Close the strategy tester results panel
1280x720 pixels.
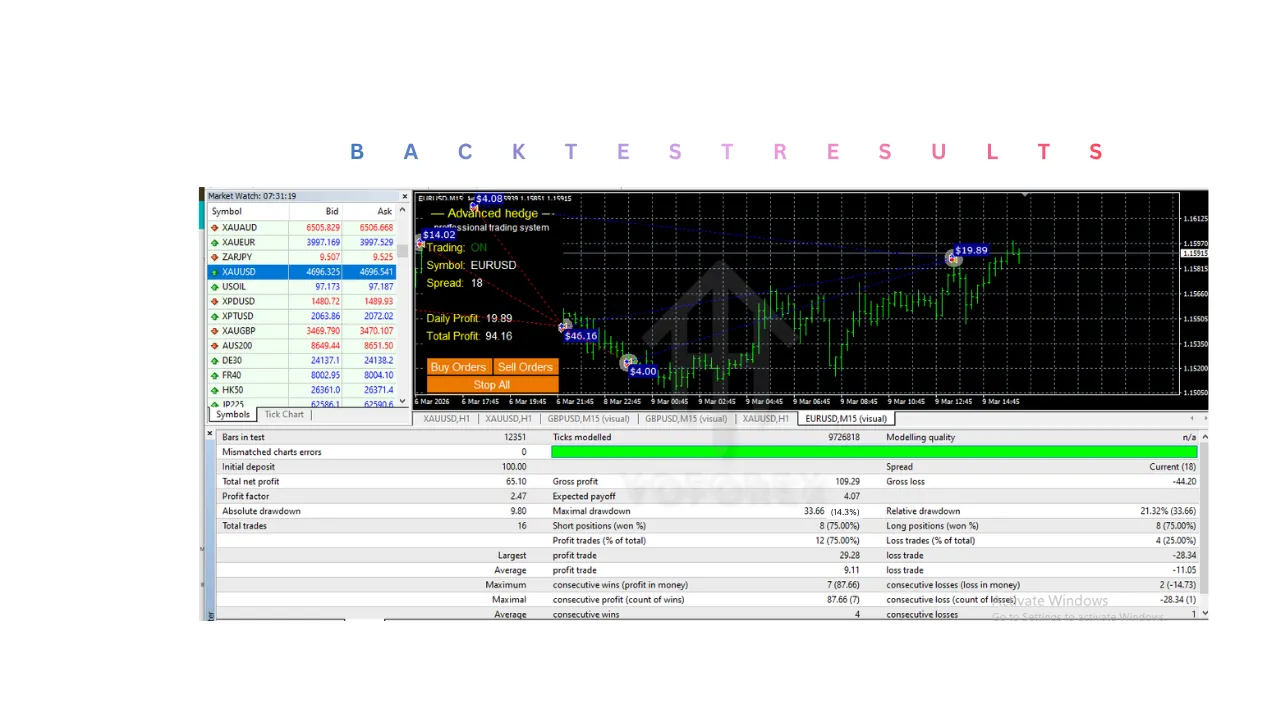click(x=210, y=433)
